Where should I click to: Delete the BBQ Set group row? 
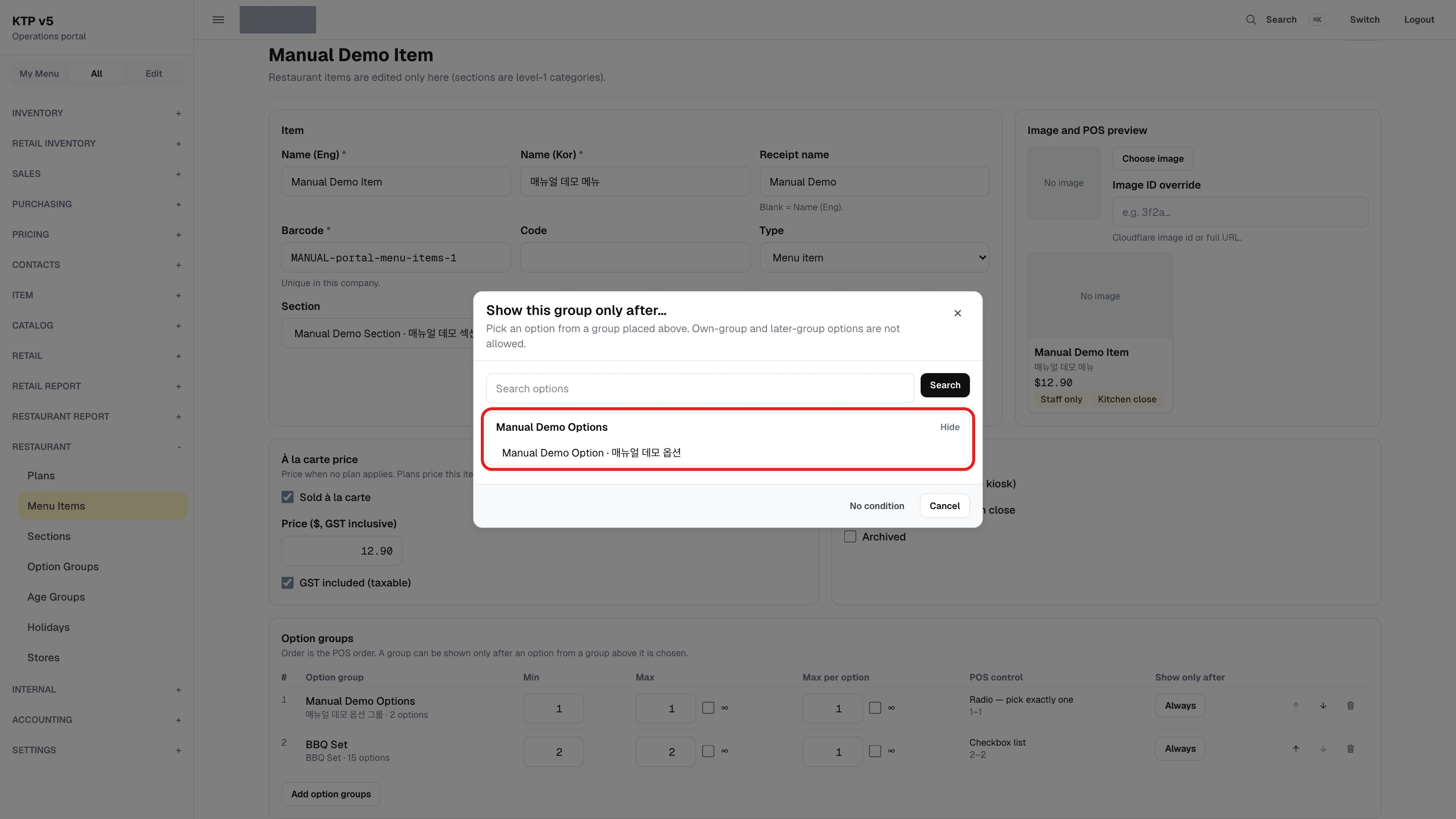1350,749
